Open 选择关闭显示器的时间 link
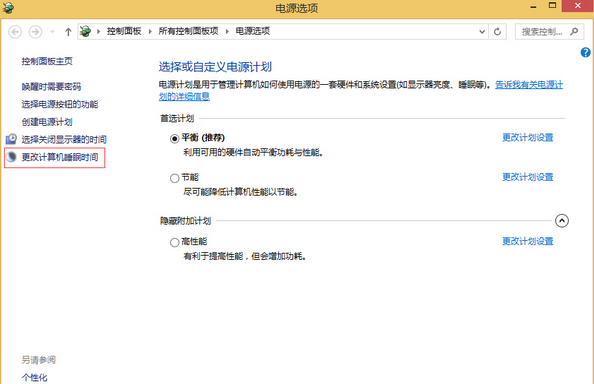 click(64, 140)
